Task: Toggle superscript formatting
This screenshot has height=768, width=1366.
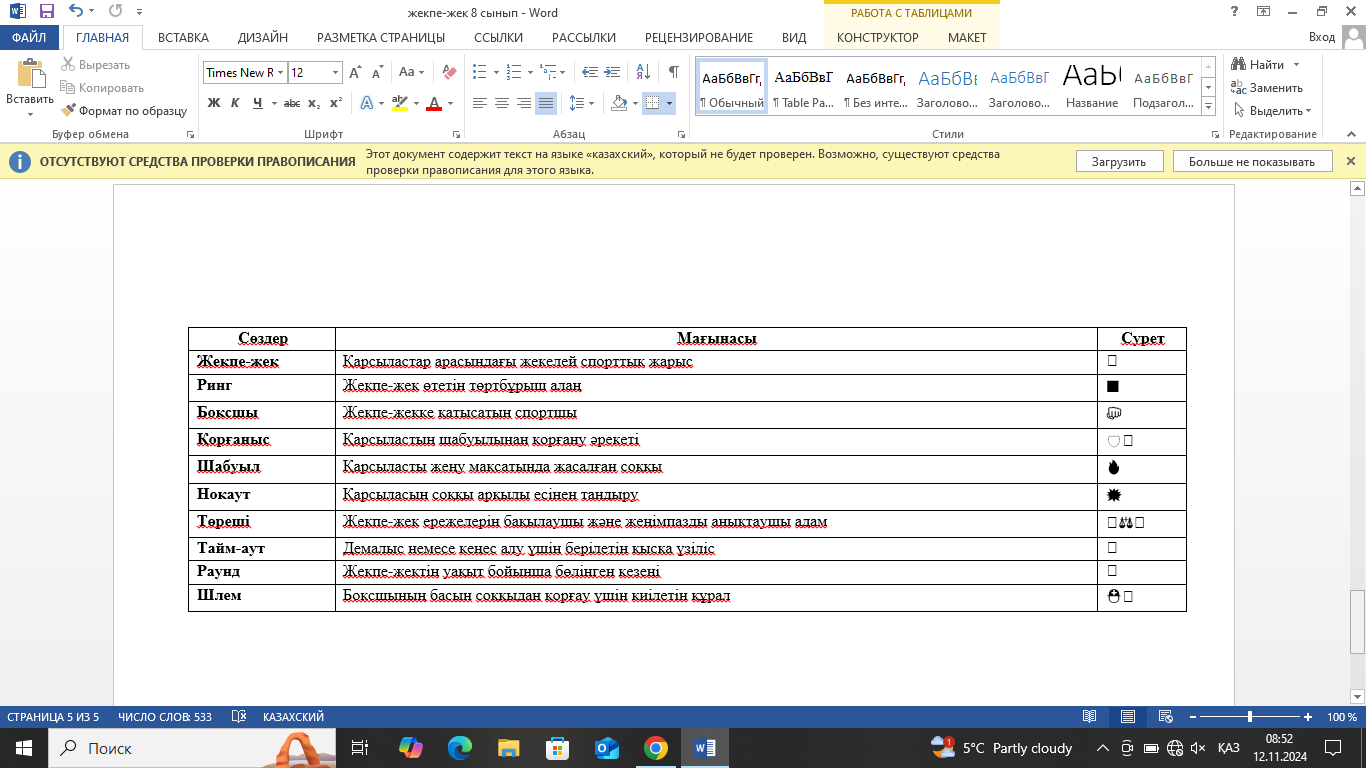Action: point(336,103)
